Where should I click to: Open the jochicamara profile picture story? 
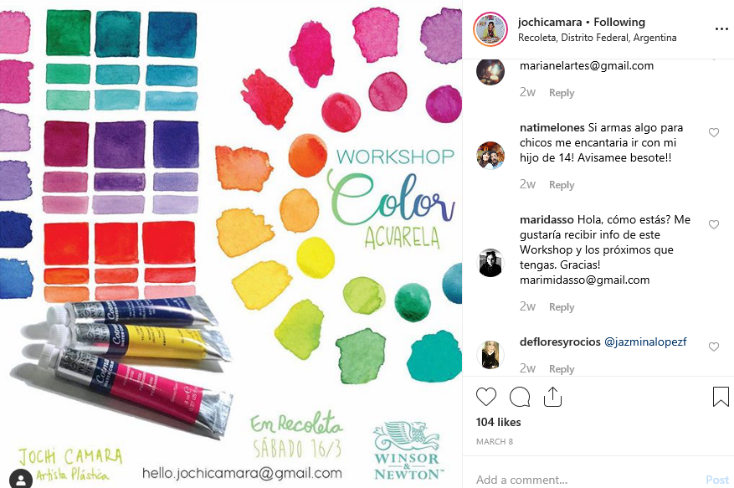490,29
